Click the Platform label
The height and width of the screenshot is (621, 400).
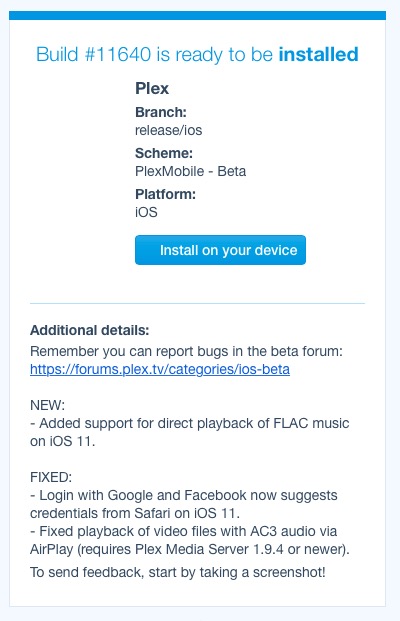[x=166, y=194]
